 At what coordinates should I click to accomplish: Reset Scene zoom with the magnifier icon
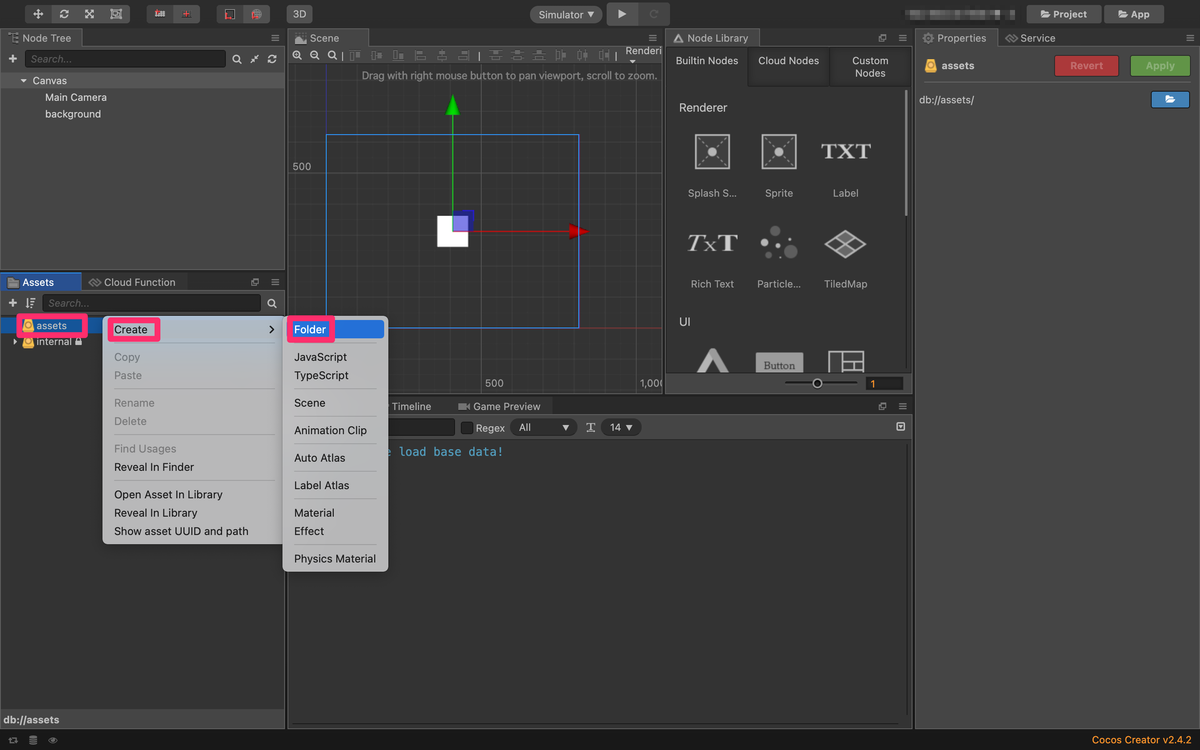click(x=333, y=55)
